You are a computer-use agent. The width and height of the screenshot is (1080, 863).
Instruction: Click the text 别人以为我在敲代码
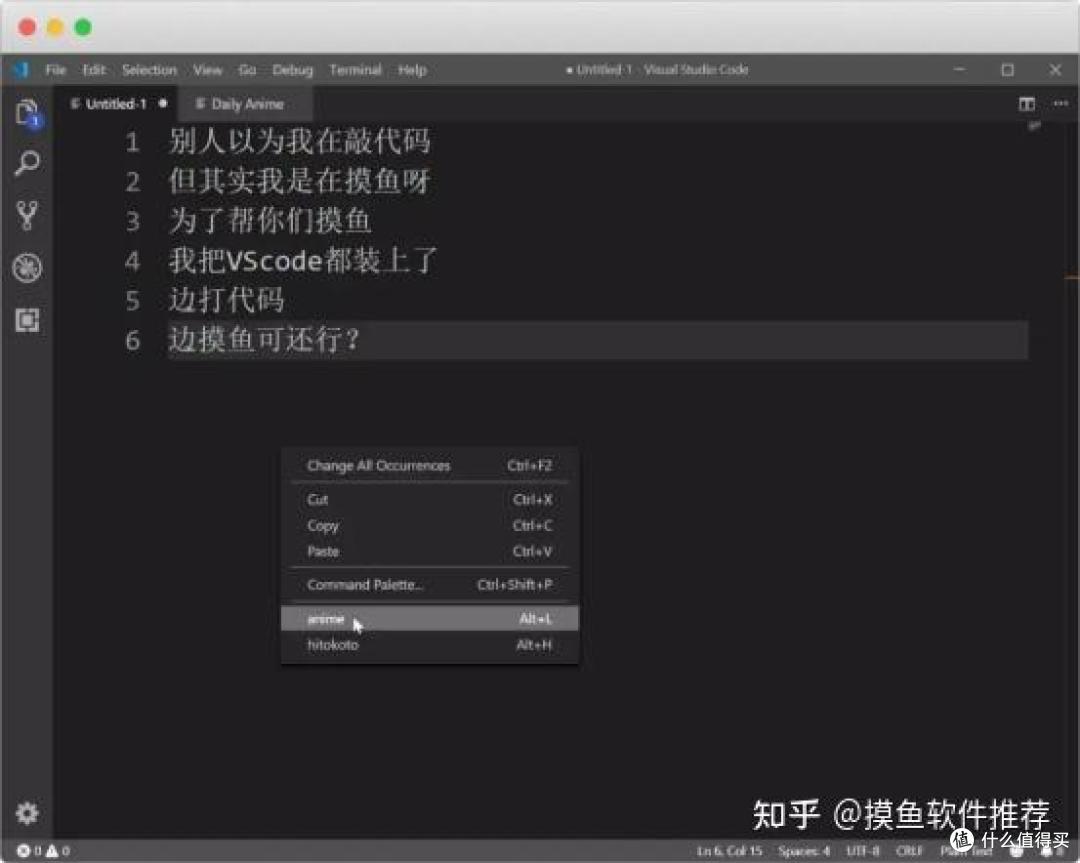[300, 141]
